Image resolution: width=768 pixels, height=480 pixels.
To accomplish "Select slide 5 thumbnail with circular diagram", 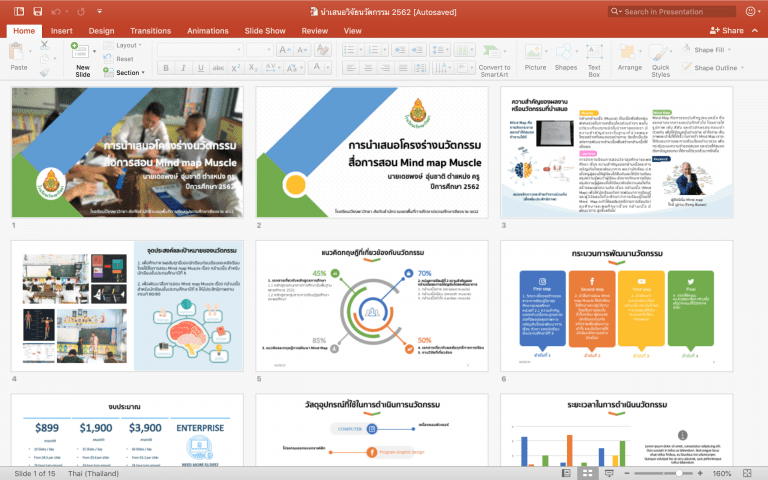I will [x=372, y=306].
